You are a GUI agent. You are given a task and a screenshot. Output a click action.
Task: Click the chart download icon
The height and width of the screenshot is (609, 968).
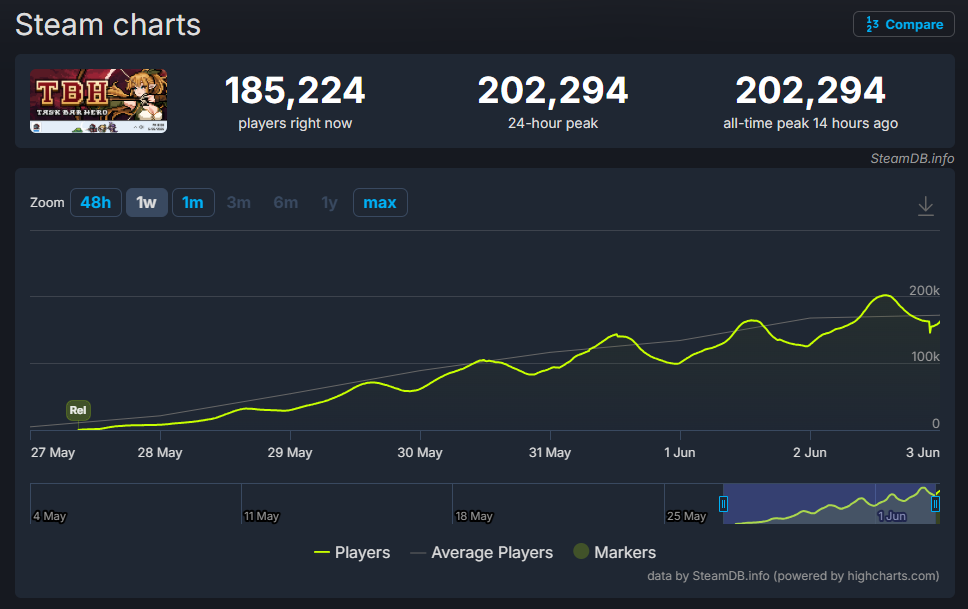(925, 206)
